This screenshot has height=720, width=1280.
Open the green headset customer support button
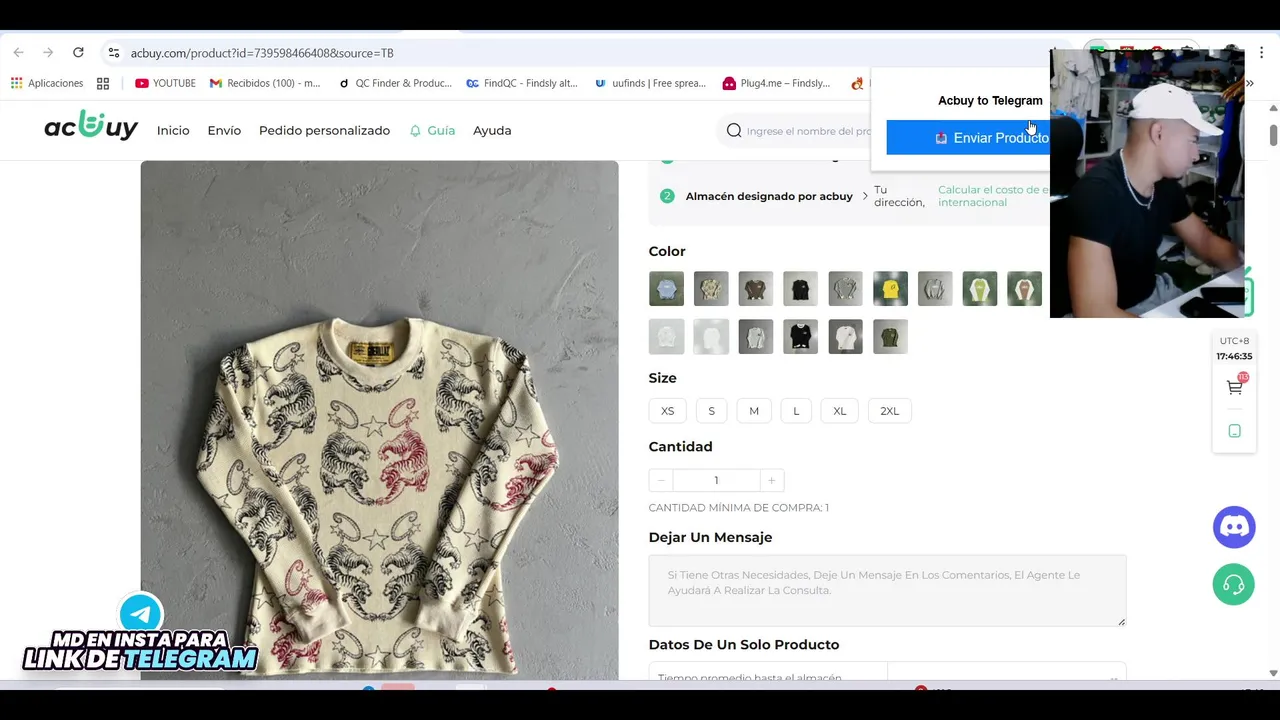(x=1234, y=585)
